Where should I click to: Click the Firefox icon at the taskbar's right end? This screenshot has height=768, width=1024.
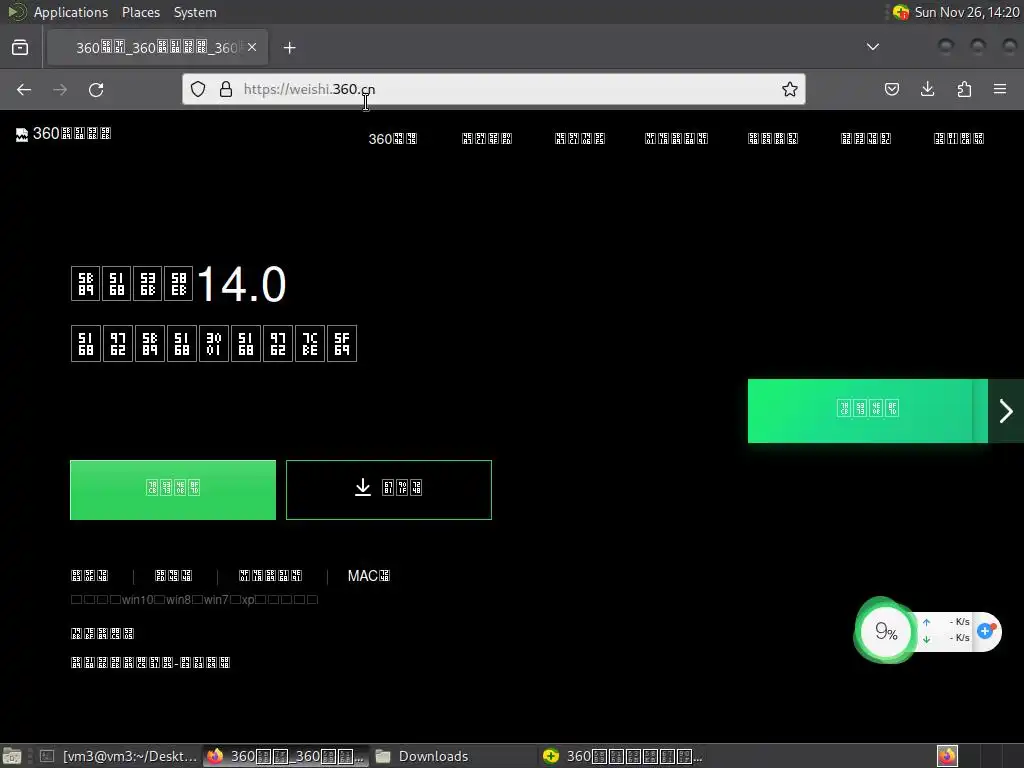click(947, 756)
